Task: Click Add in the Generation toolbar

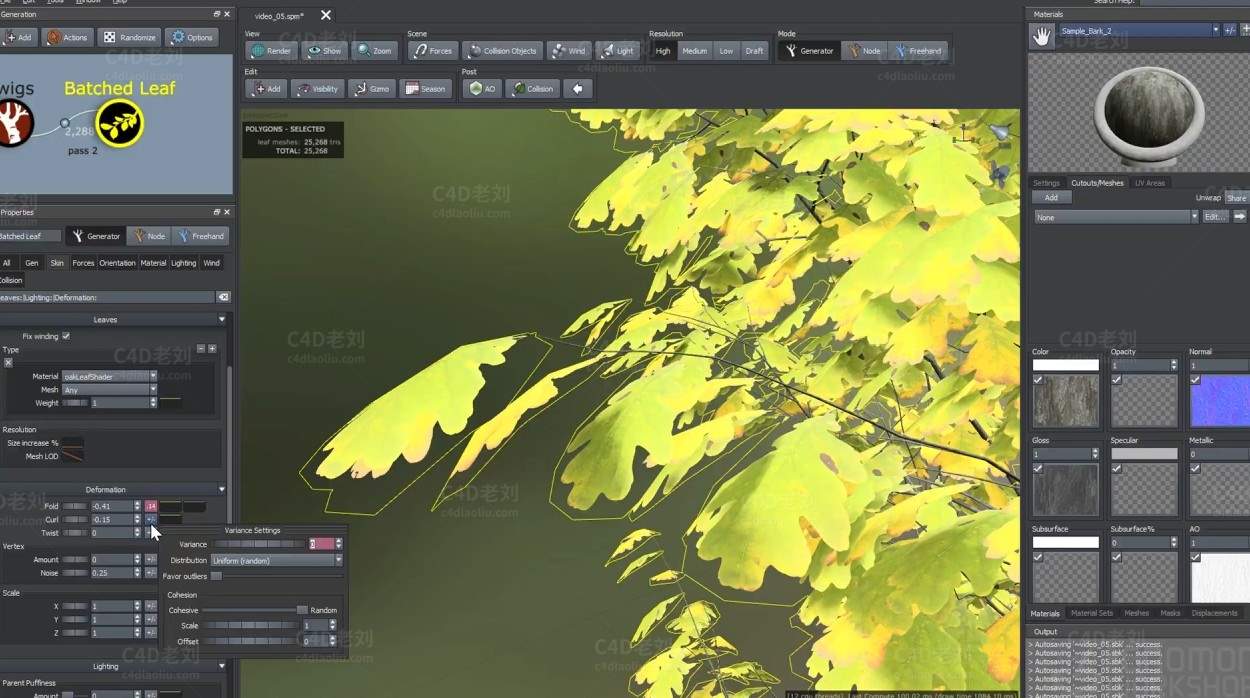Action: pos(18,37)
